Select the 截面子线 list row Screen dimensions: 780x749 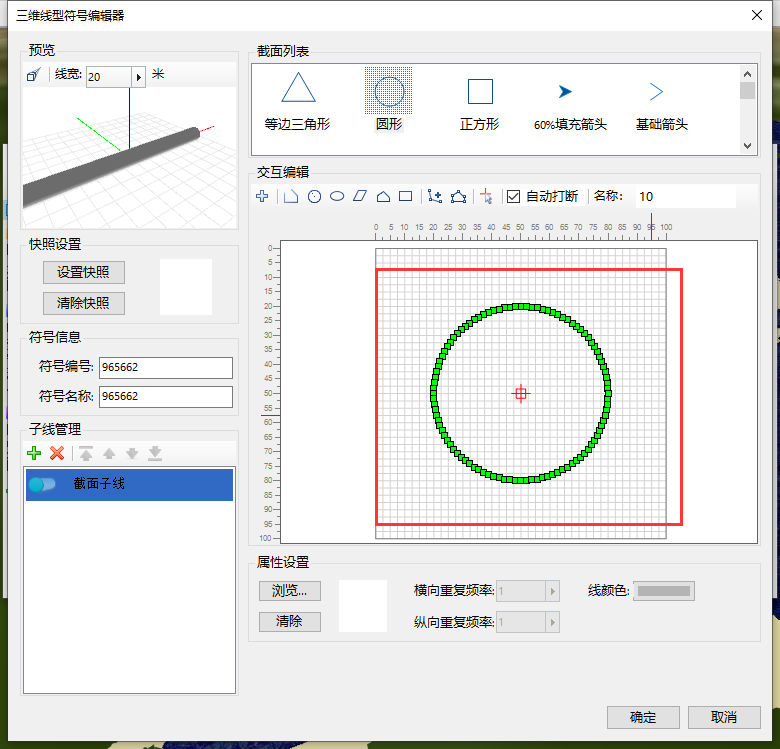(129, 484)
